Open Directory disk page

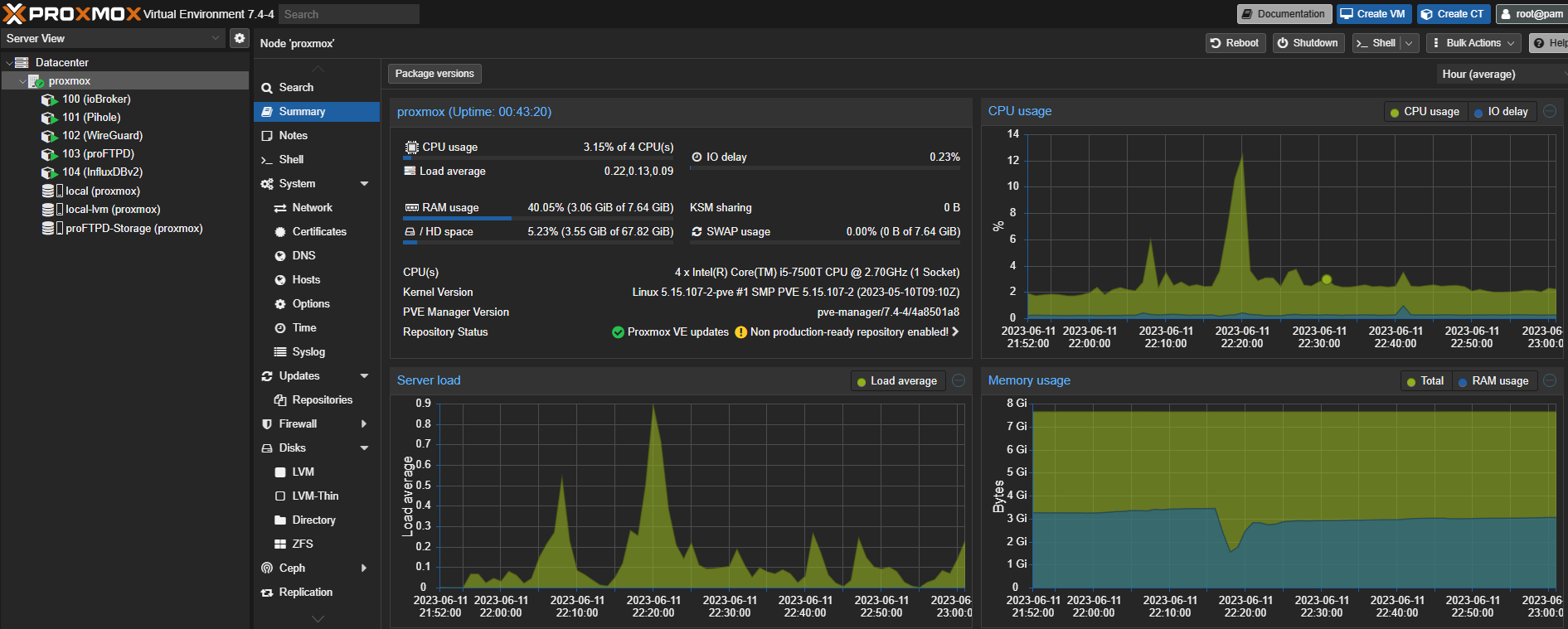click(x=317, y=520)
